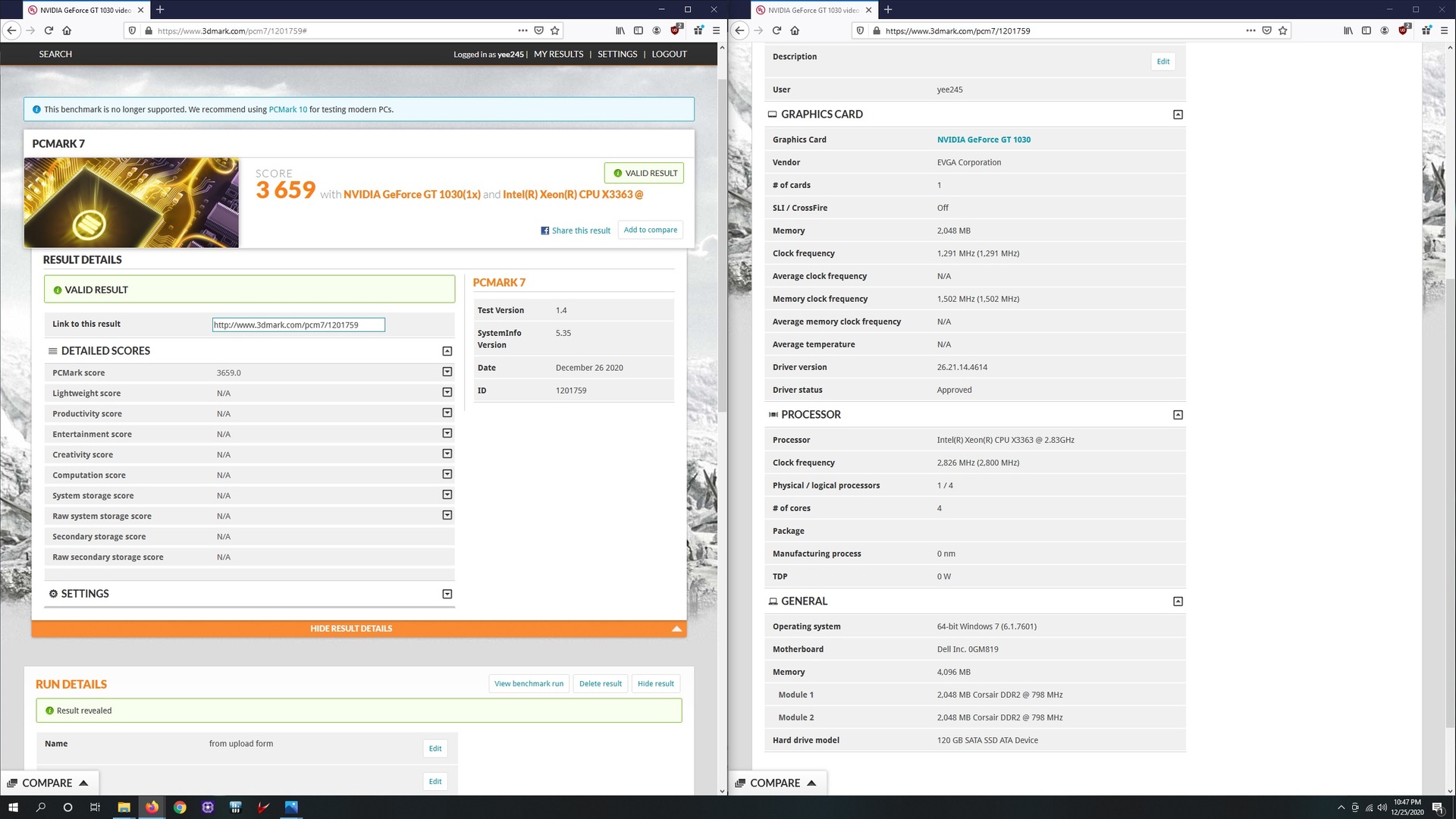
Task: Click HIDE RESULT DETAILS bar
Action: pos(359,629)
